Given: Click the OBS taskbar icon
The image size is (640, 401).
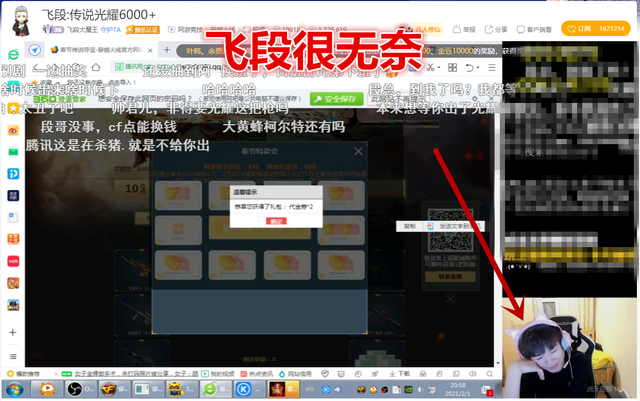Looking at the screenshot, I should [x=80, y=389].
